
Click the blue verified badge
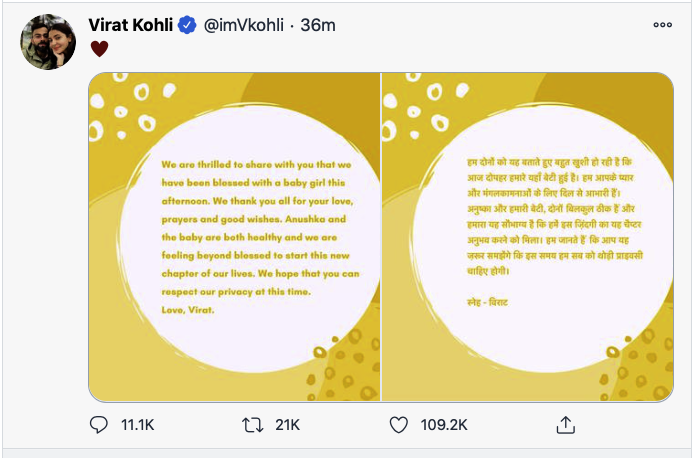[x=187, y=23]
